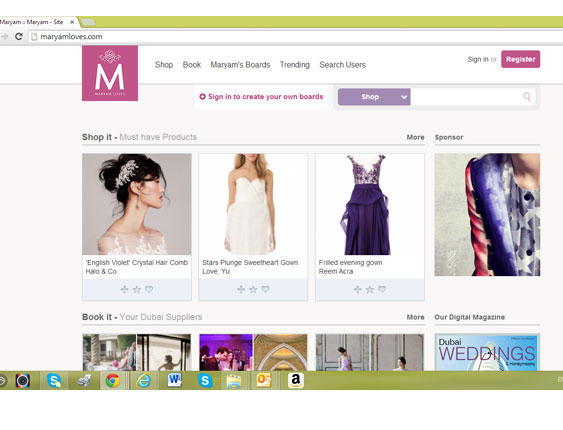Click More in the Shop it section
Viewport: 563px width, 430px height.
(x=415, y=137)
